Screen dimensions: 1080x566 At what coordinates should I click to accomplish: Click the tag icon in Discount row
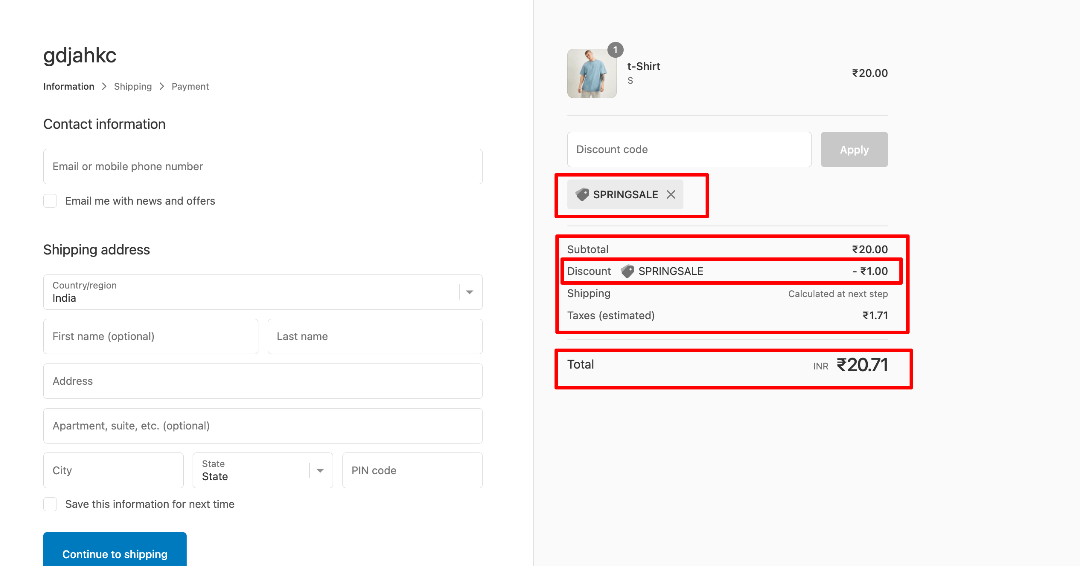click(627, 271)
